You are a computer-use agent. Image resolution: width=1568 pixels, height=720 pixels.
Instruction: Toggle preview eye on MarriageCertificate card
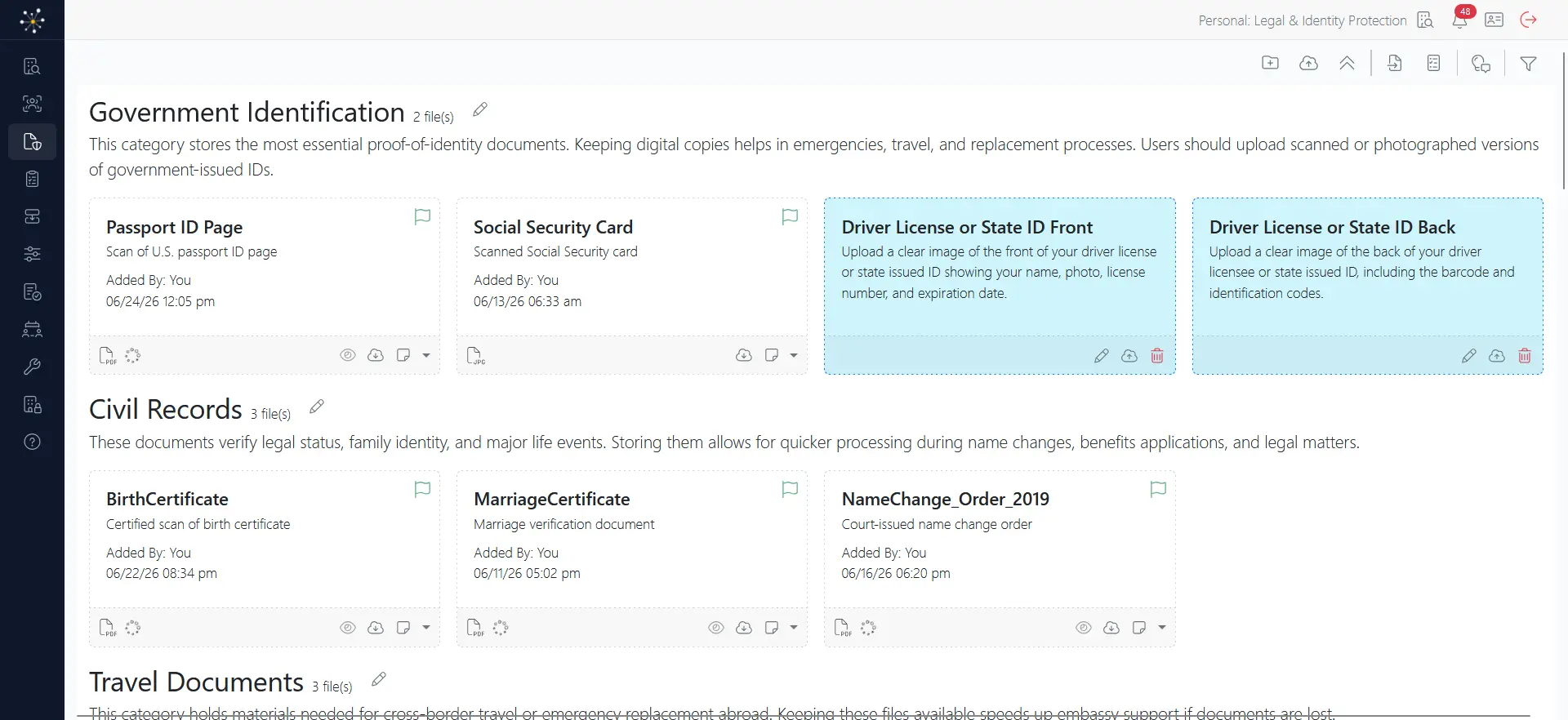pyautogui.click(x=716, y=628)
